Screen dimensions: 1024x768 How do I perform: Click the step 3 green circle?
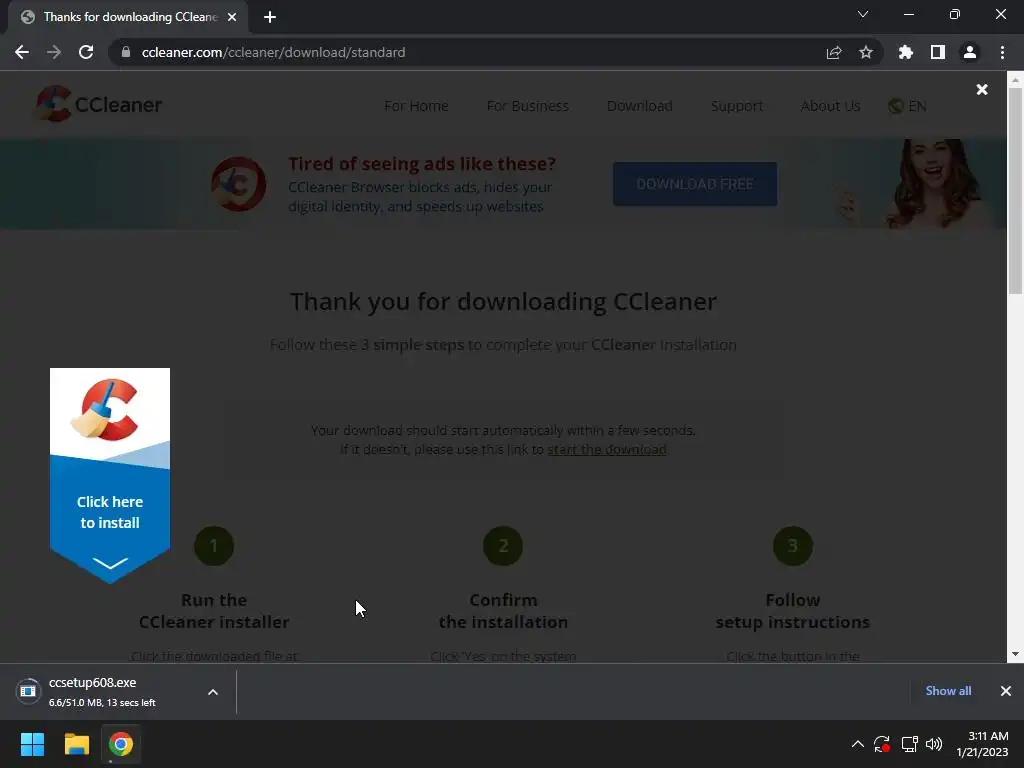[x=793, y=546]
